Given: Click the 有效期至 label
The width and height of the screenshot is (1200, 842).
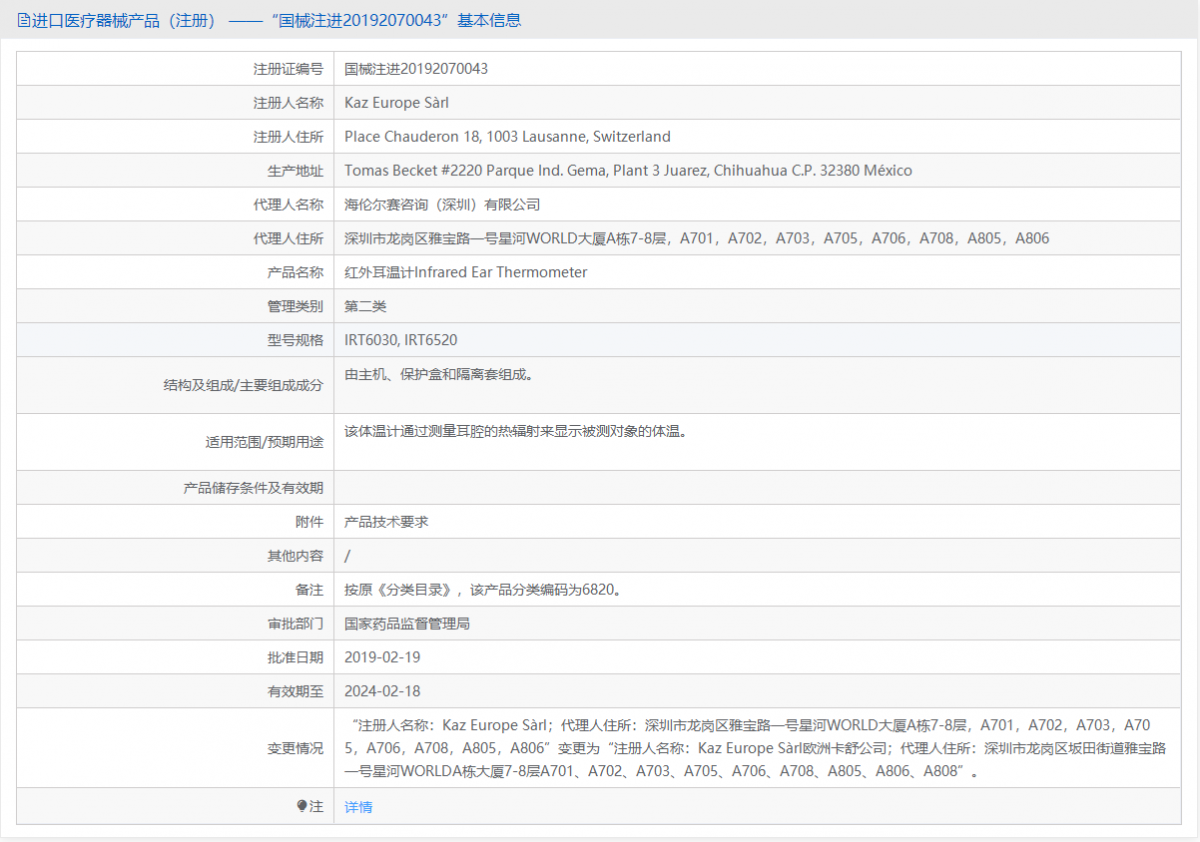Looking at the screenshot, I should 295,691.
